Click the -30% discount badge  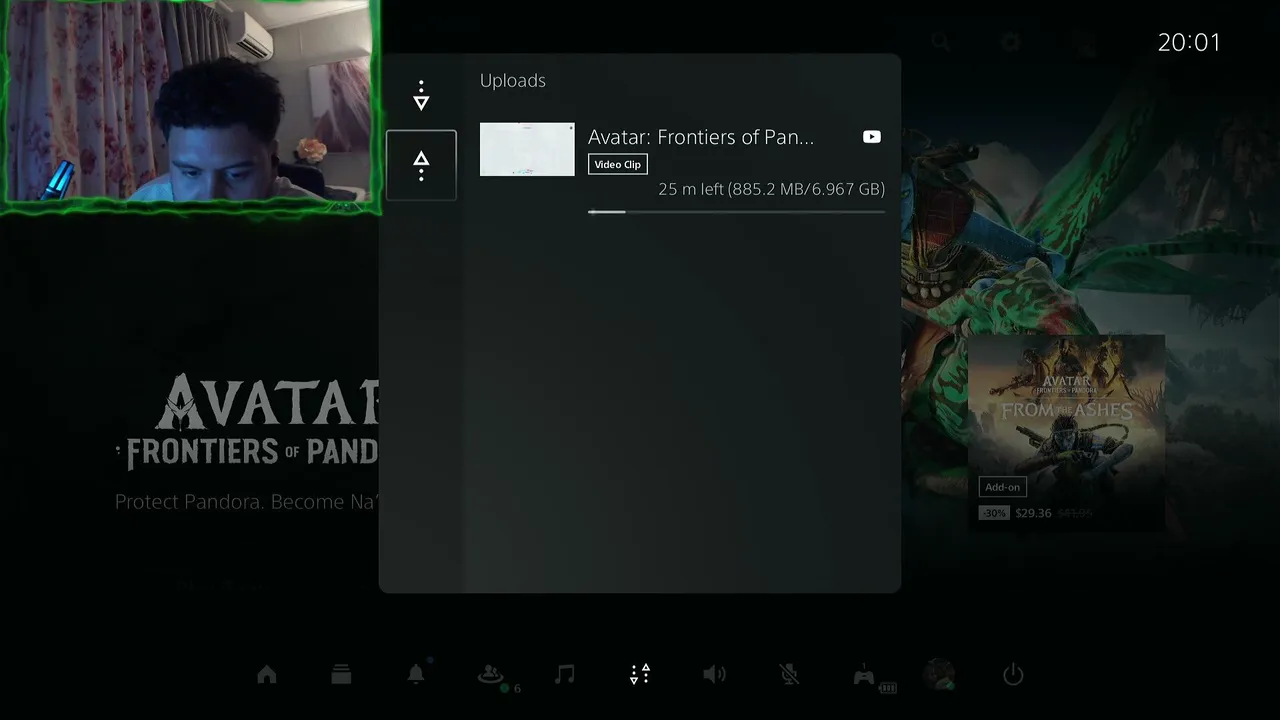994,513
